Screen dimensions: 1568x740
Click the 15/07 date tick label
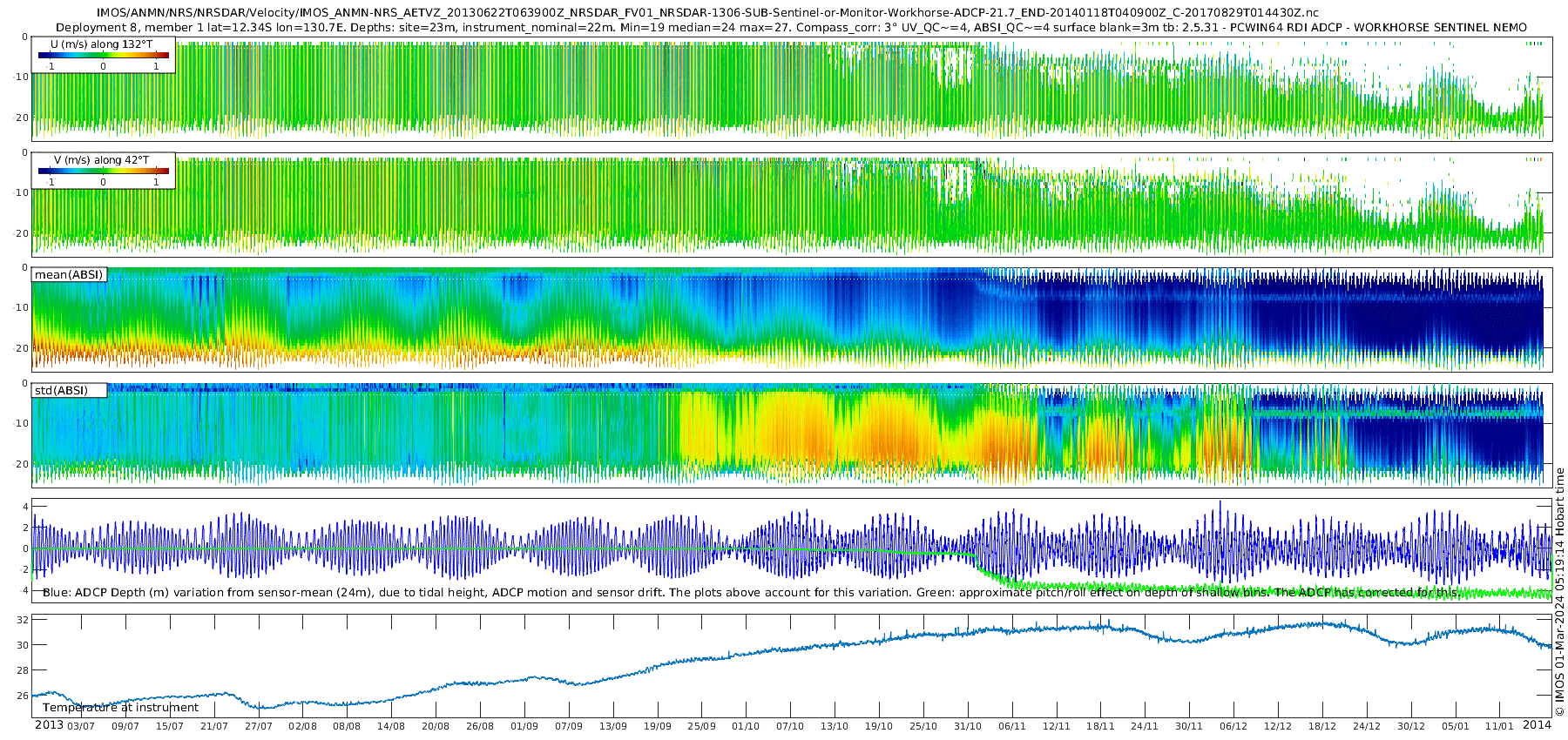[x=170, y=726]
